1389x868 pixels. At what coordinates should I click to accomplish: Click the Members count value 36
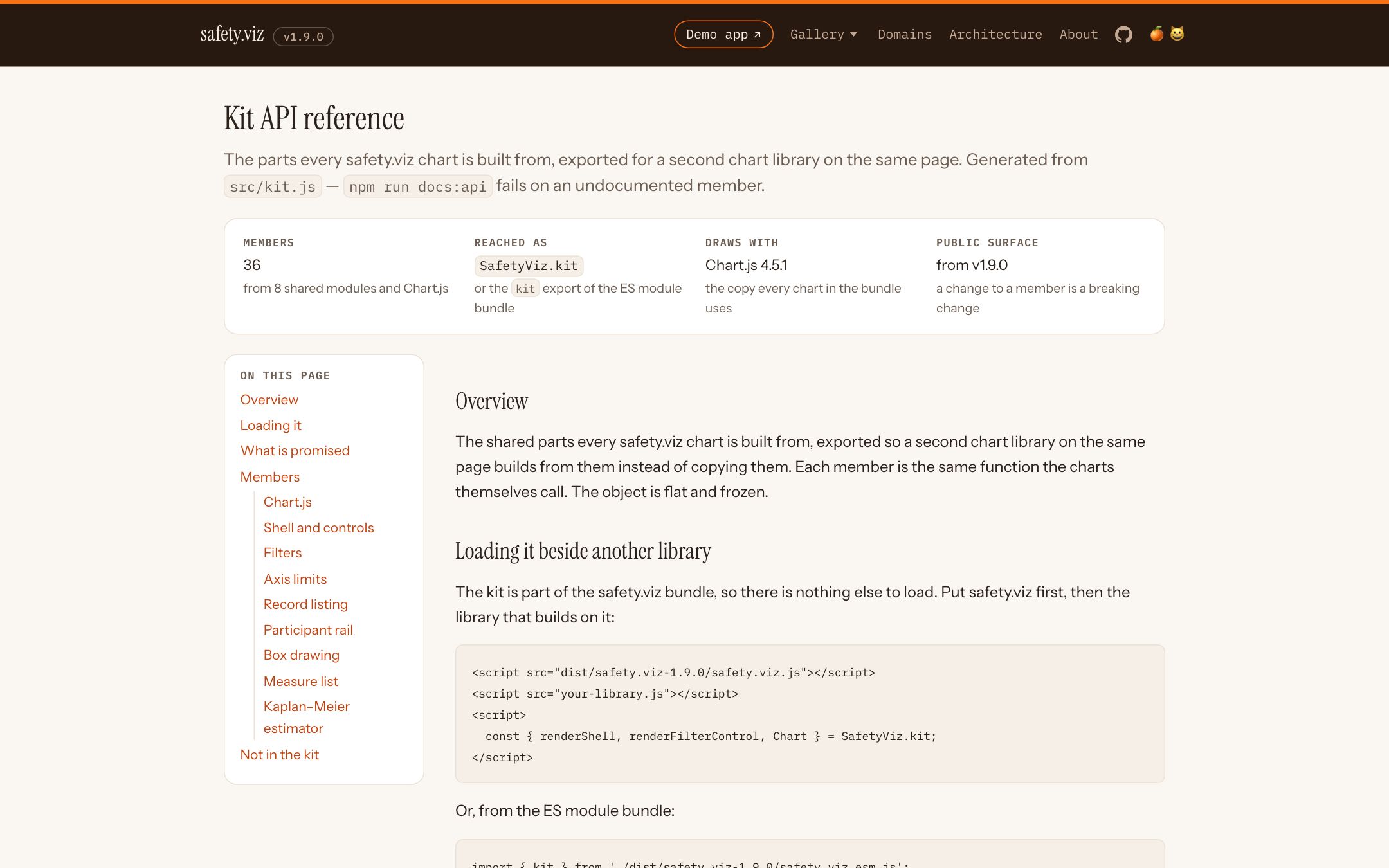point(251,265)
